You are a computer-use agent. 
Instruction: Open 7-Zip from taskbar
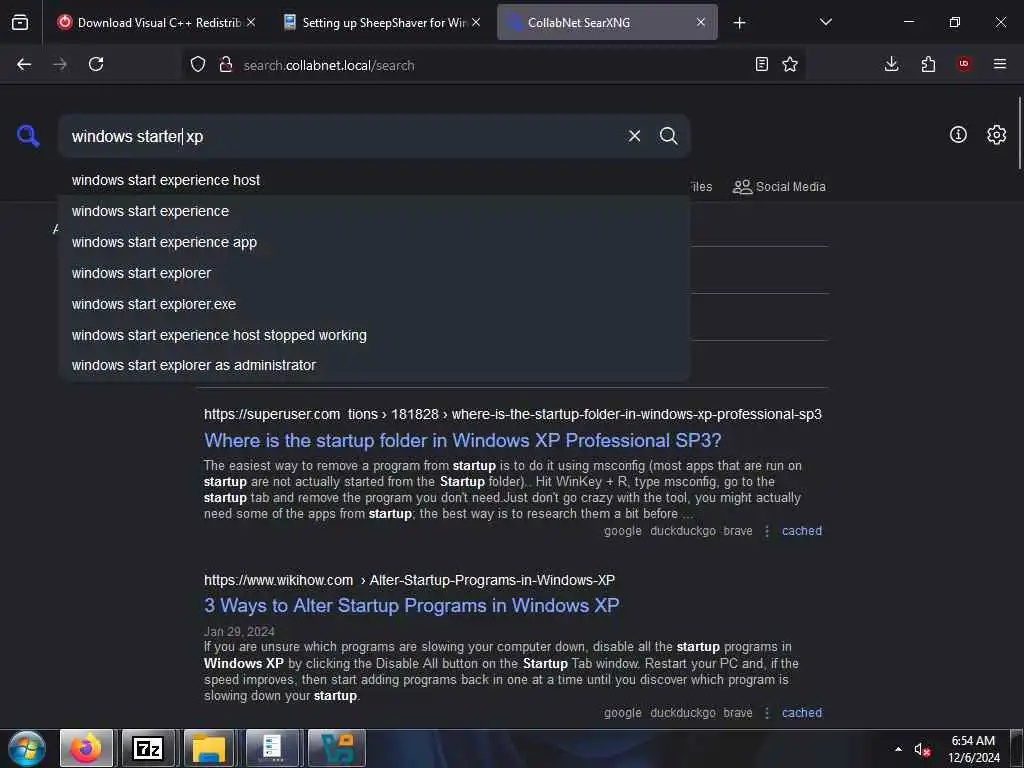[148, 748]
